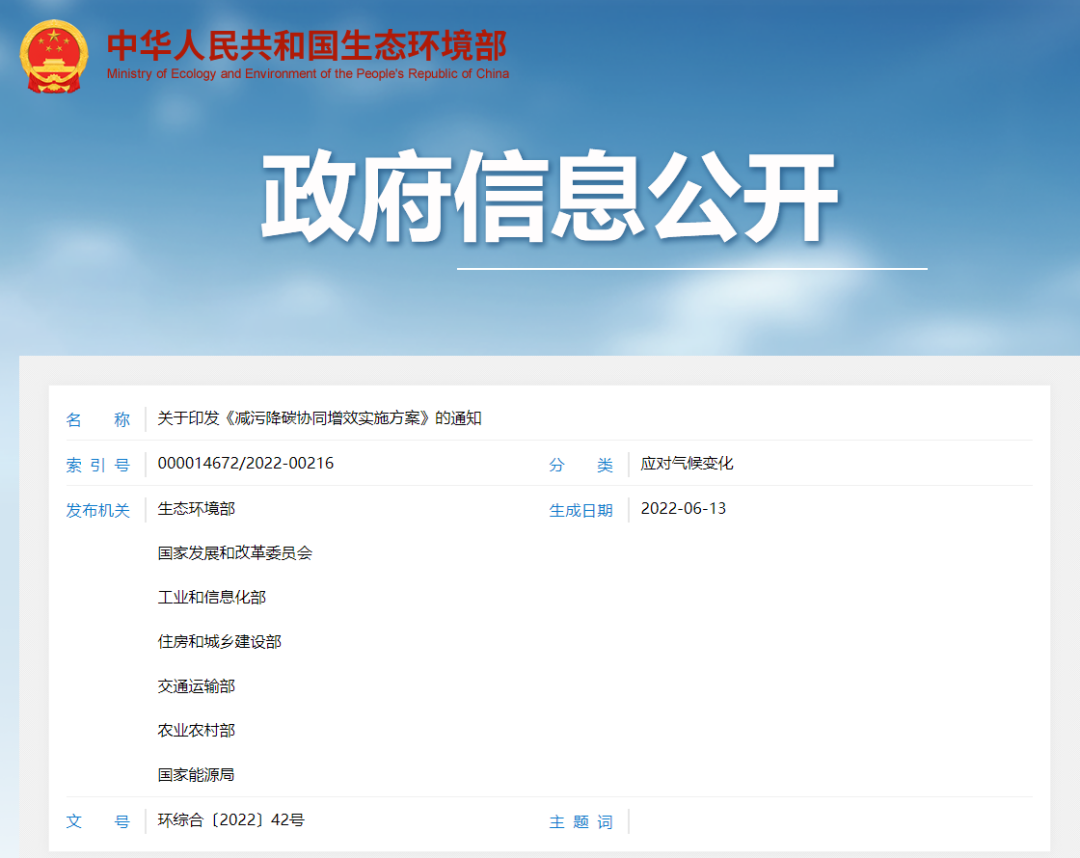Click 农业农村部 in the agency list

[x=196, y=730]
